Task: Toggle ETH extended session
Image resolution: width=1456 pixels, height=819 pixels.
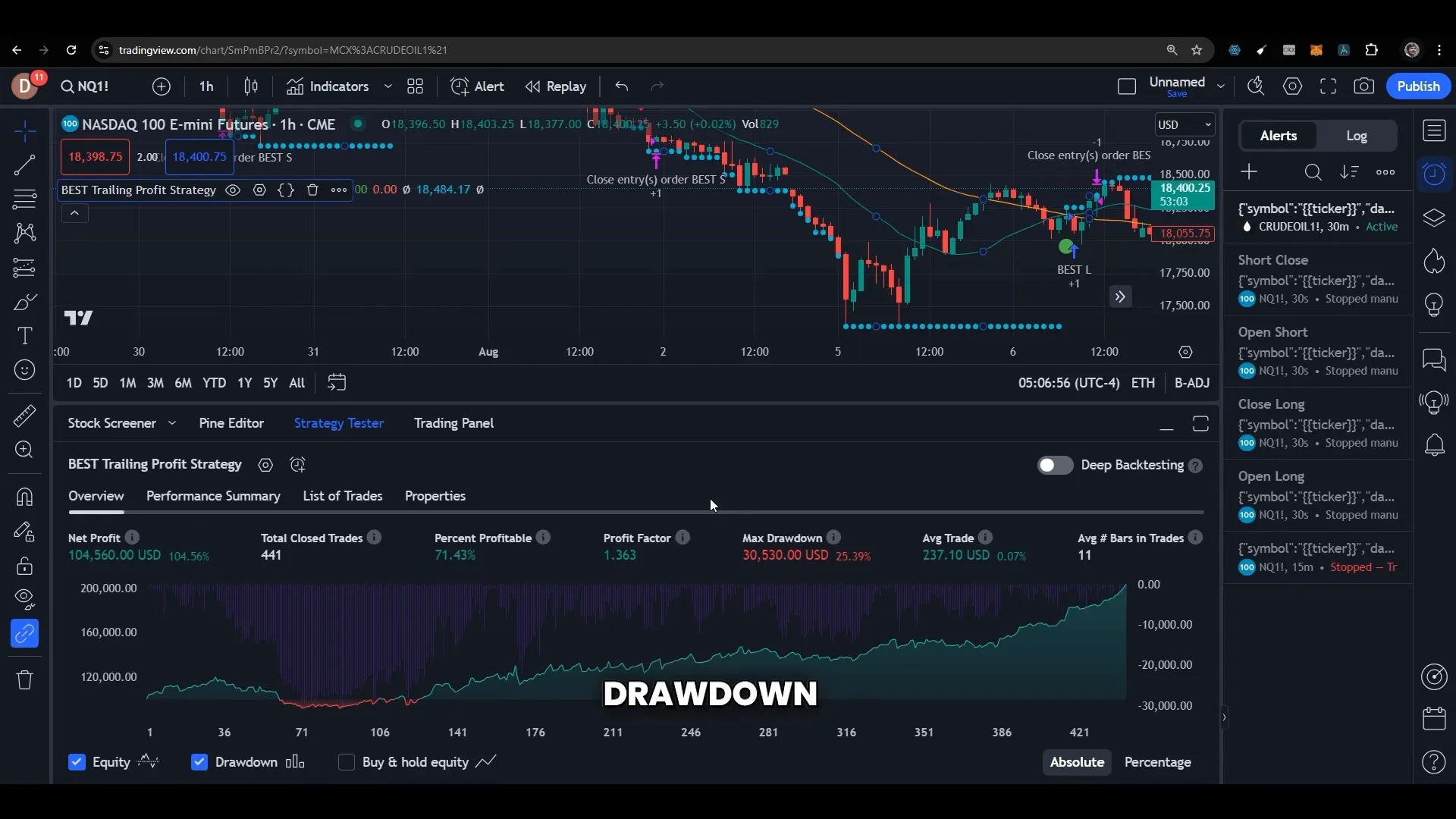Action: tap(1143, 383)
